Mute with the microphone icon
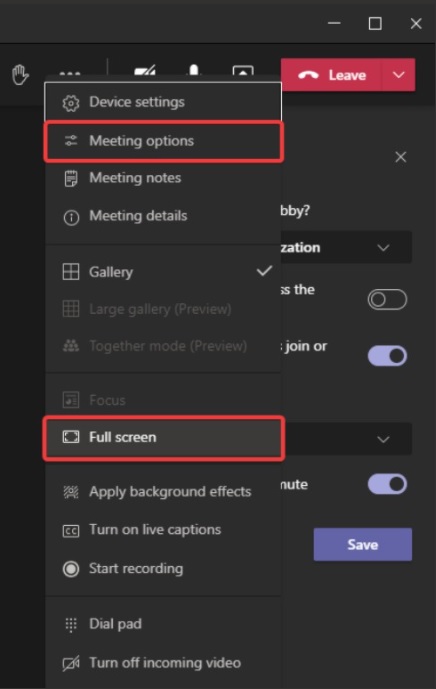The height and width of the screenshot is (689, 436). pos(193,70)
